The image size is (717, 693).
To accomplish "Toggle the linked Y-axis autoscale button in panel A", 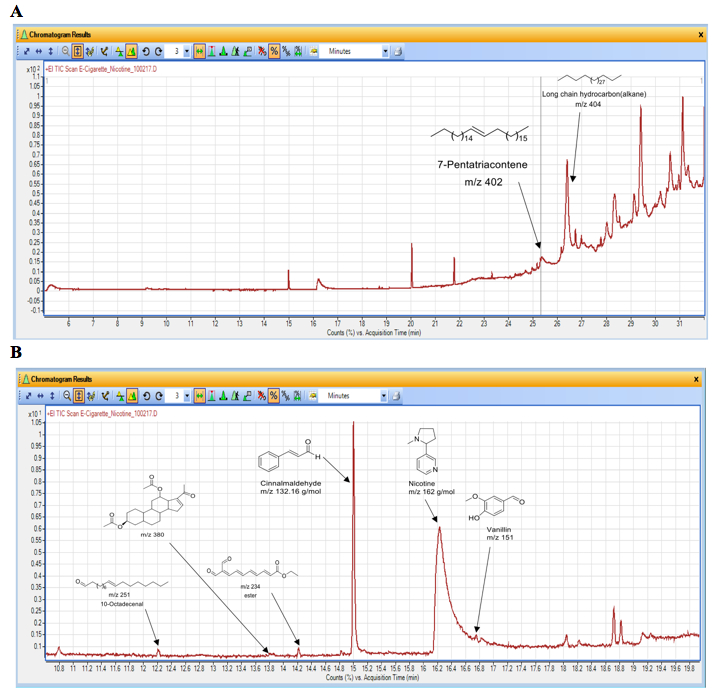I will click(77, 52).
